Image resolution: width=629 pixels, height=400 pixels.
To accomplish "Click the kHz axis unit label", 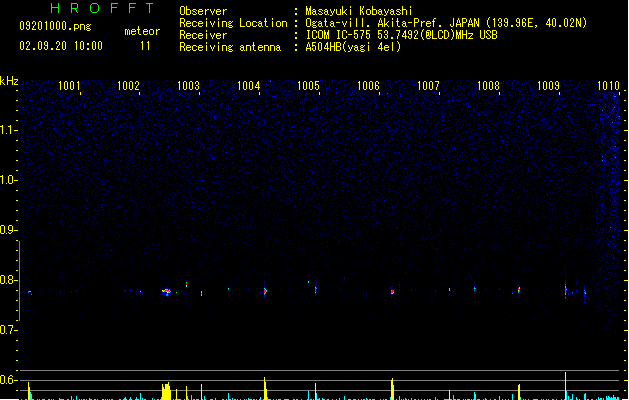I will click(9, 81).
